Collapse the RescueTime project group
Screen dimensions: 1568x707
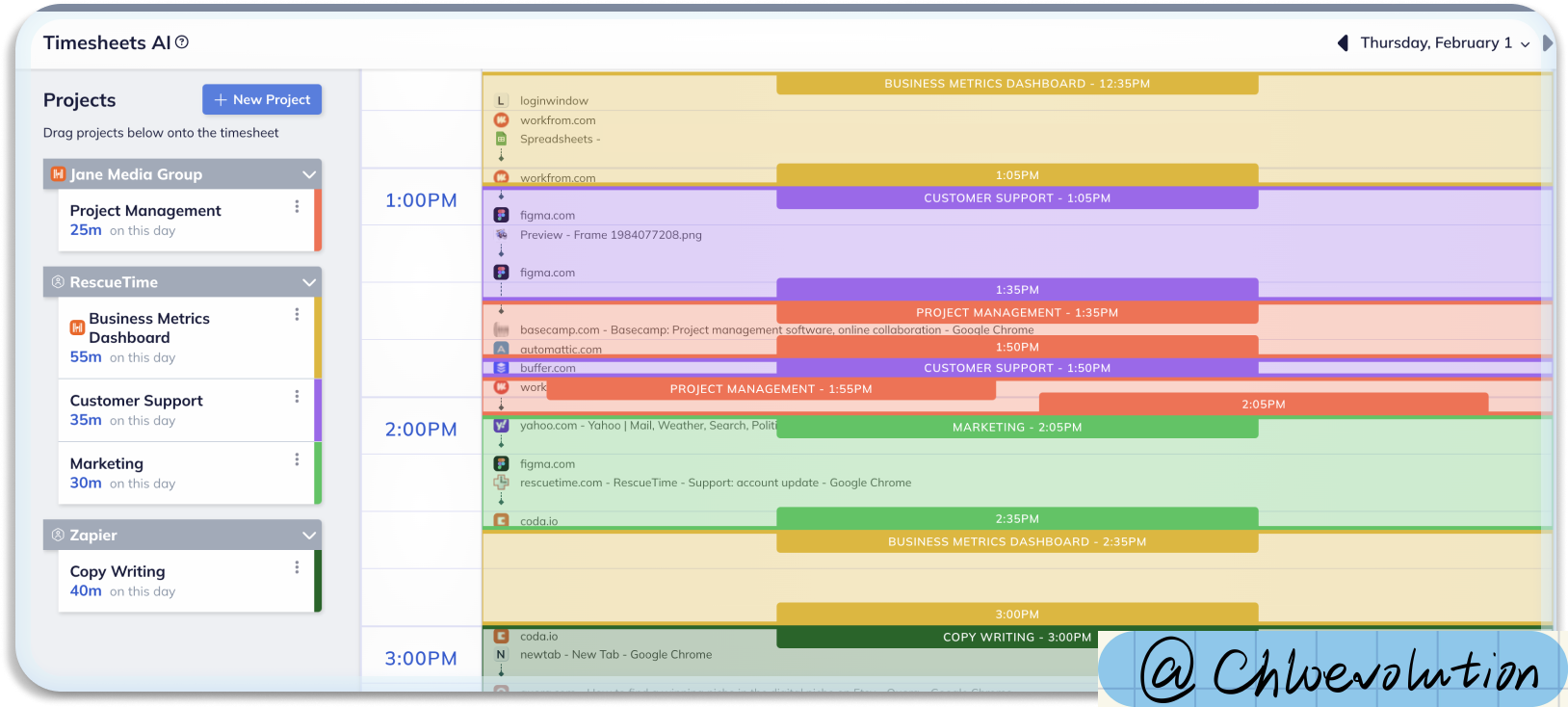309,282
